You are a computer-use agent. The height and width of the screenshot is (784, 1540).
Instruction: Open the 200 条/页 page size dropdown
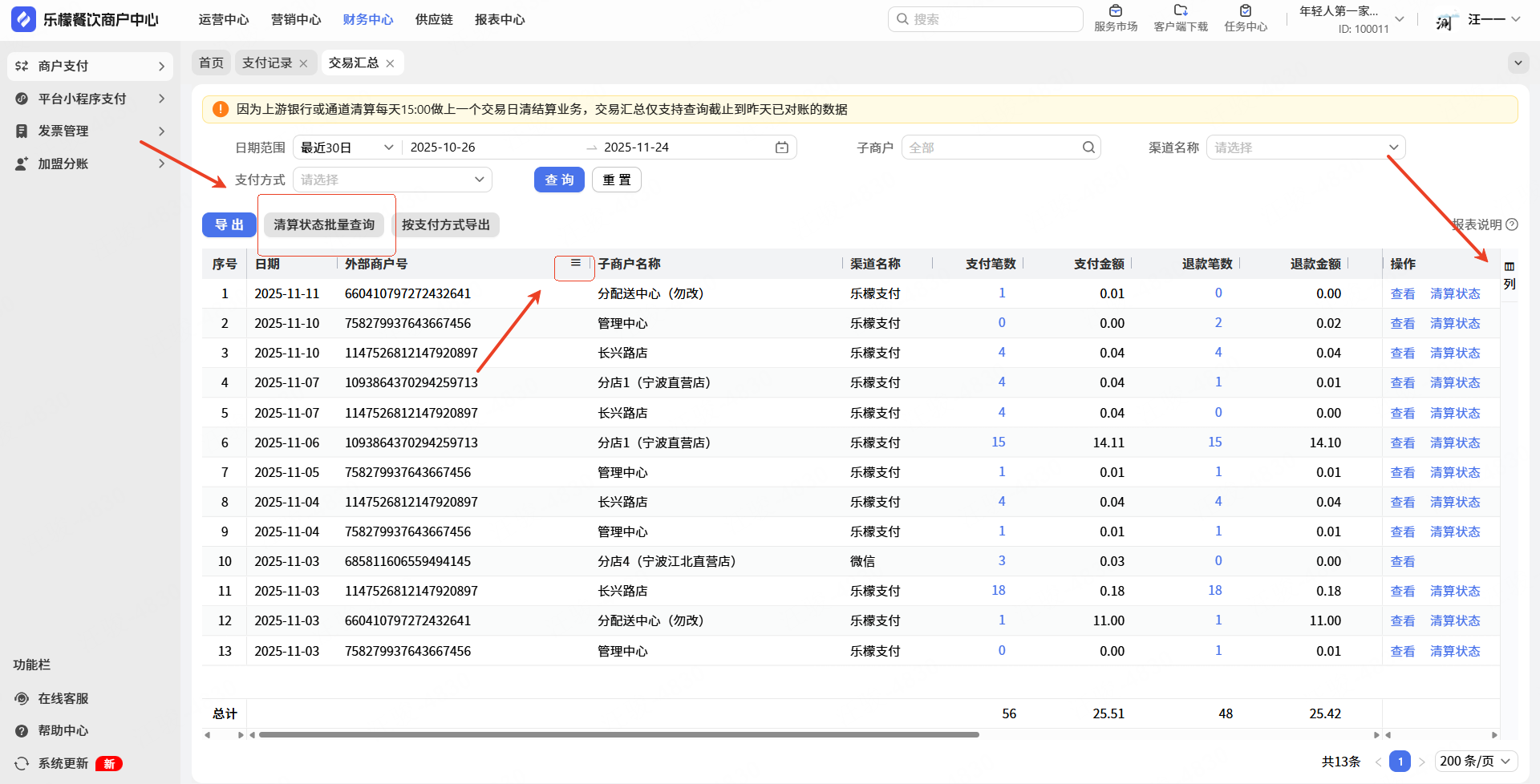[1475, 761]
